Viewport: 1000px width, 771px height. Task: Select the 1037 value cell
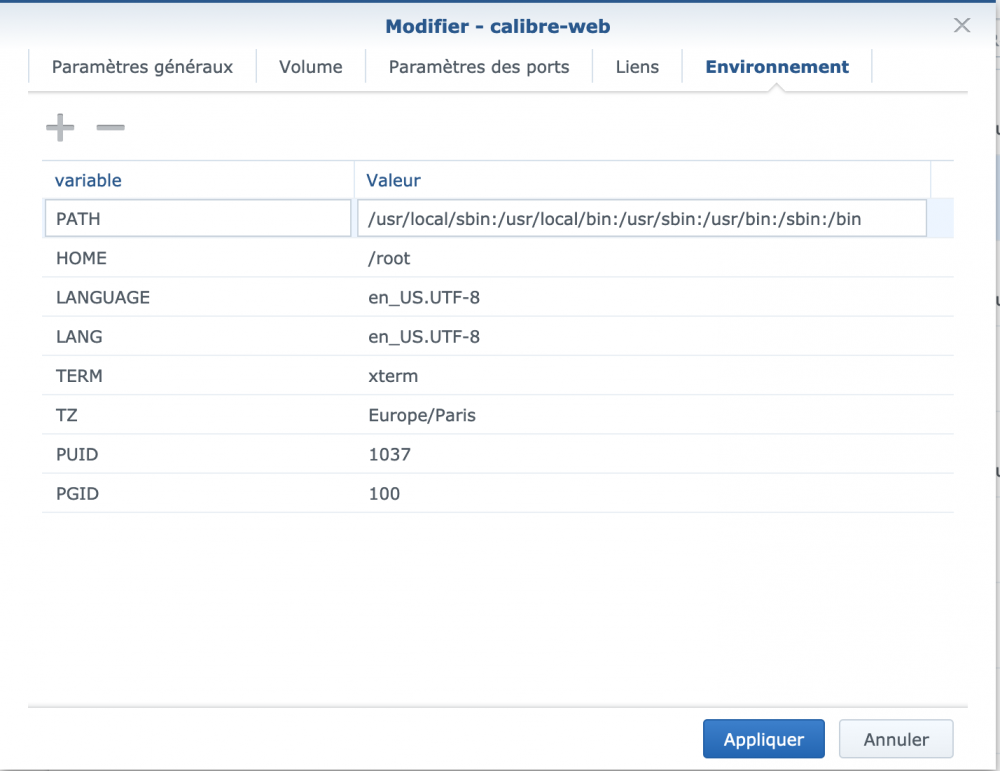pos(390,455)
